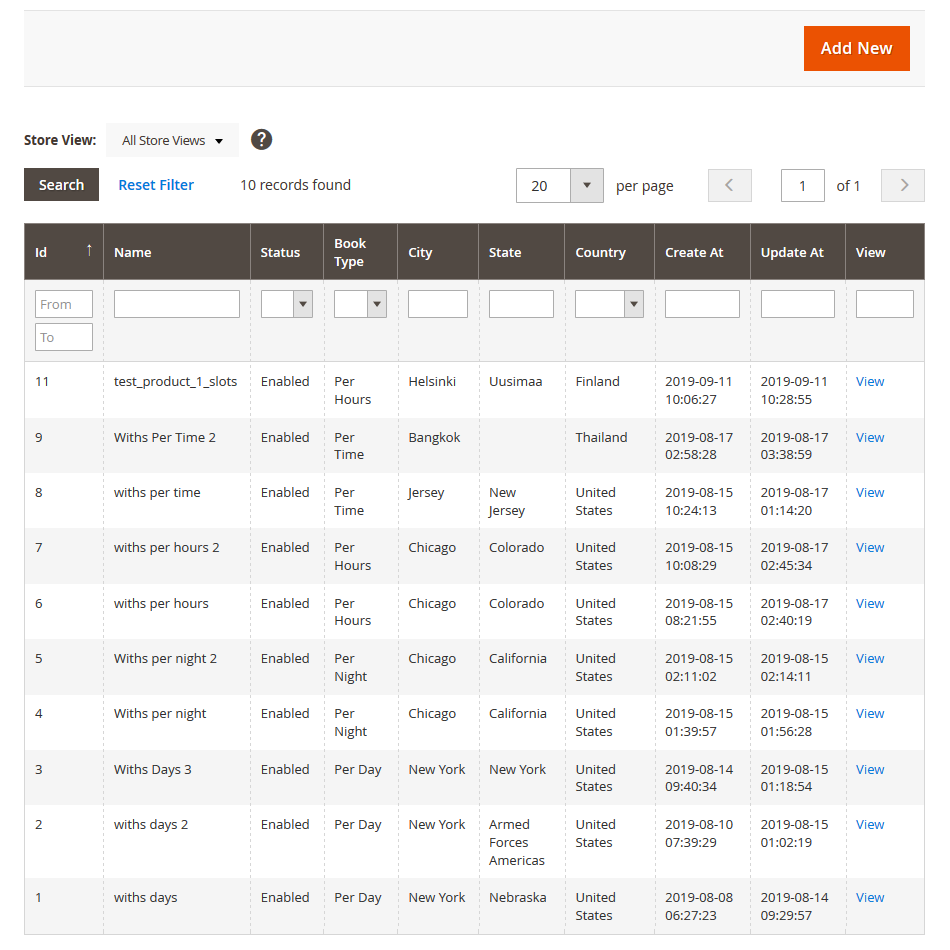This screenshot has height=950, width=950.
Task: Expand the Status filter dropdown
Action: coord(302,304)
